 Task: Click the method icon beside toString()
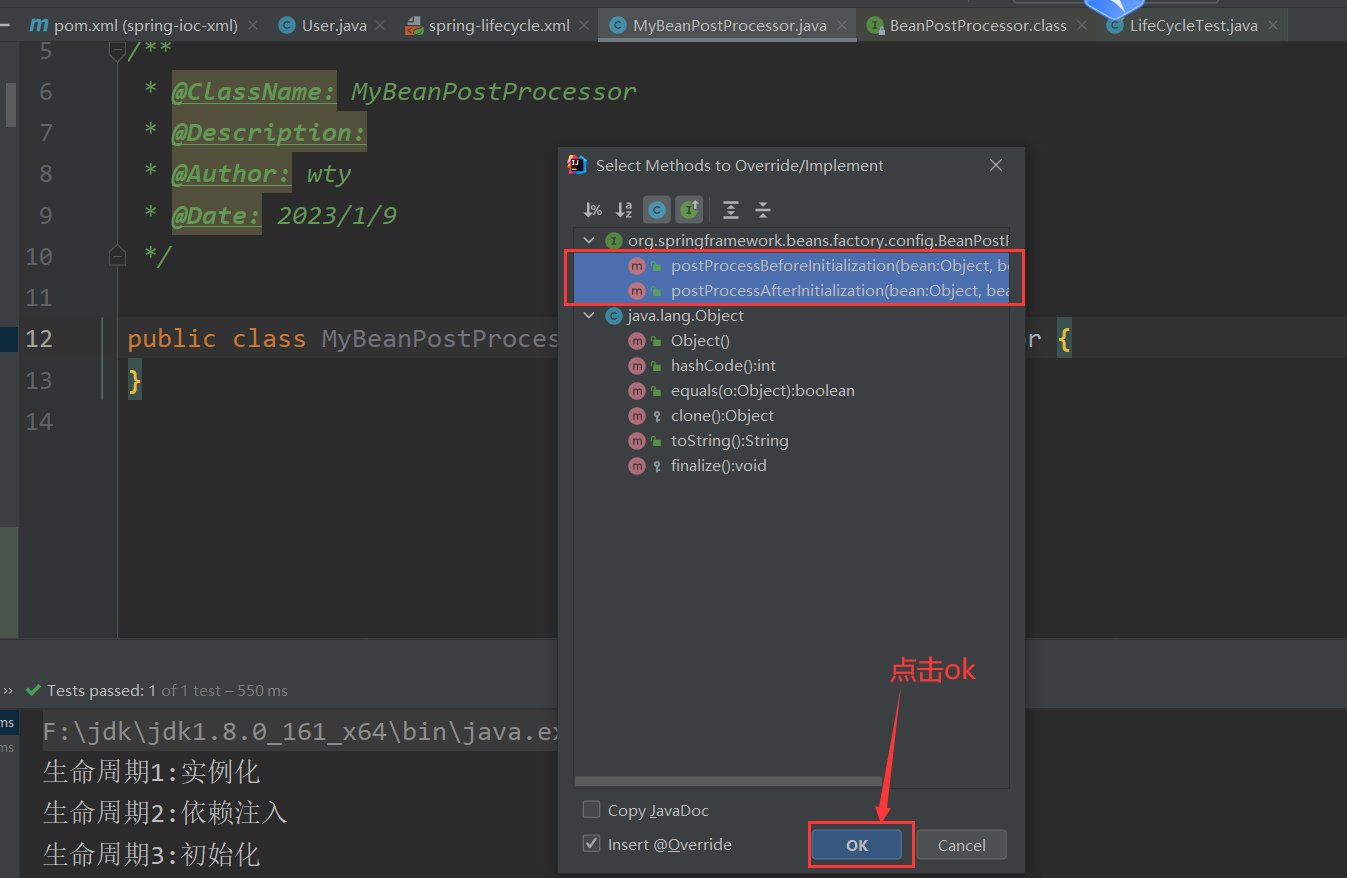pos(637,441)
